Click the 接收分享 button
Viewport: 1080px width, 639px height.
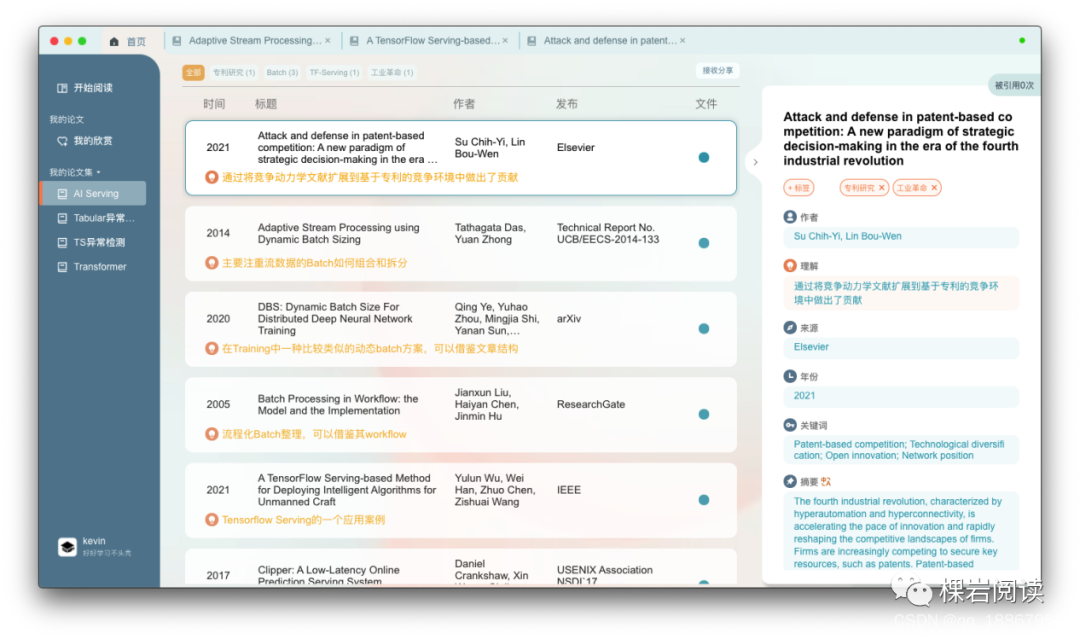(x=717, y=70)
